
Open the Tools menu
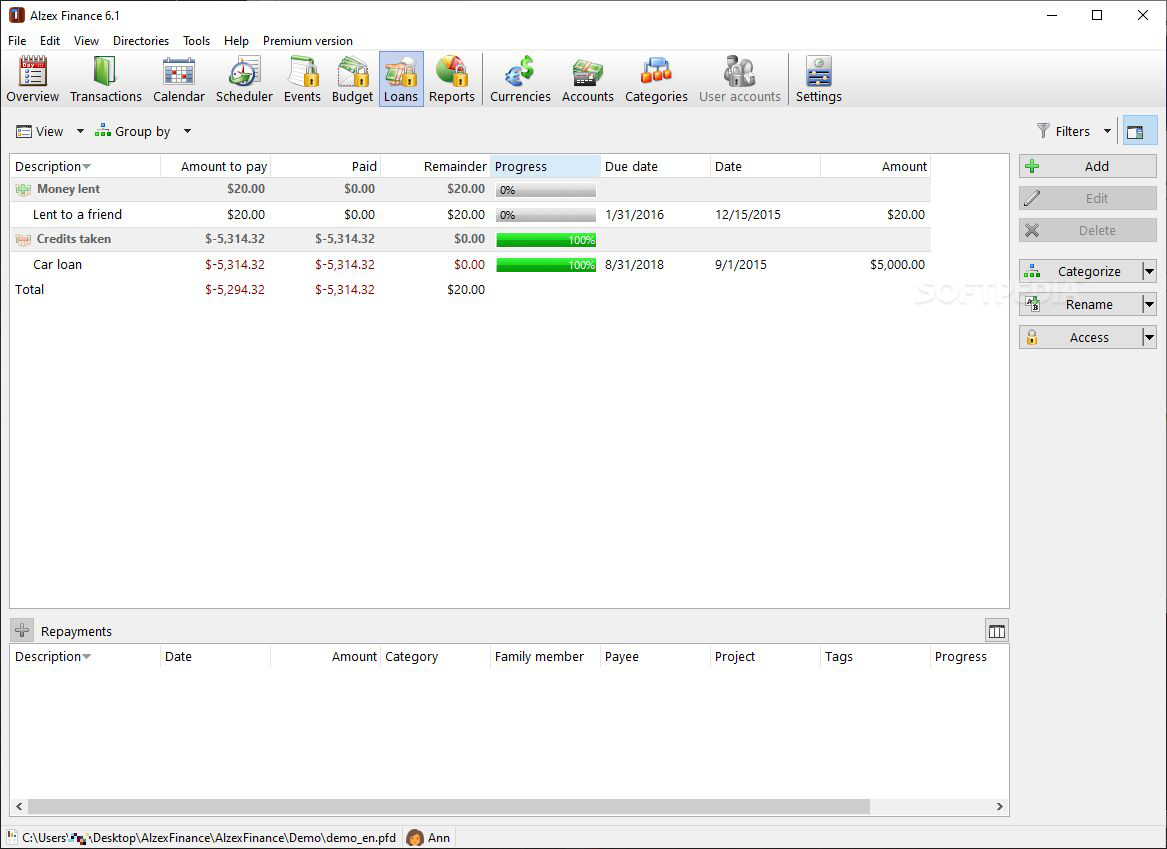pyautogui.click(x=196, y=41)
